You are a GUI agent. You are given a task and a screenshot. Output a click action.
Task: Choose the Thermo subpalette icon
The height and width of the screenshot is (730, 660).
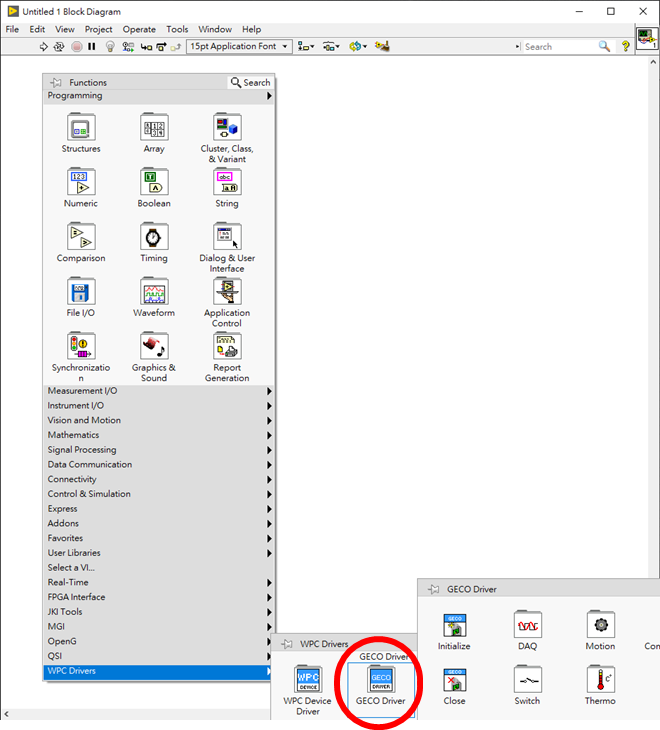pos(600,680)
